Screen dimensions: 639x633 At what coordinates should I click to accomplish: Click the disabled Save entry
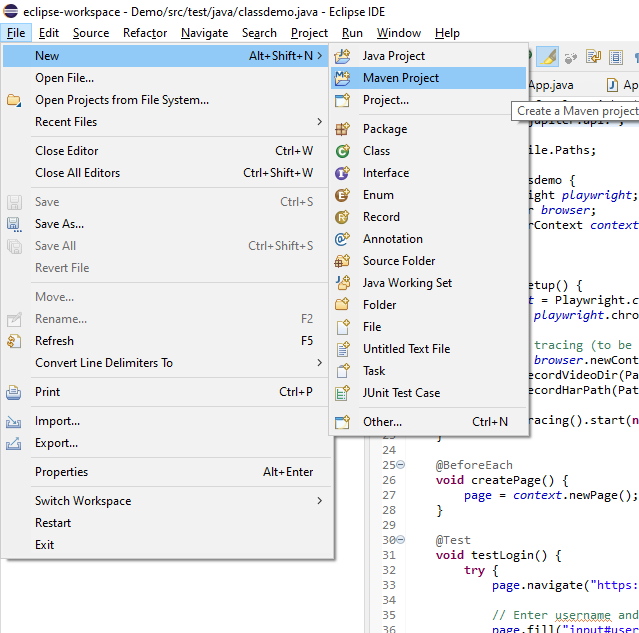click(165, 202)
